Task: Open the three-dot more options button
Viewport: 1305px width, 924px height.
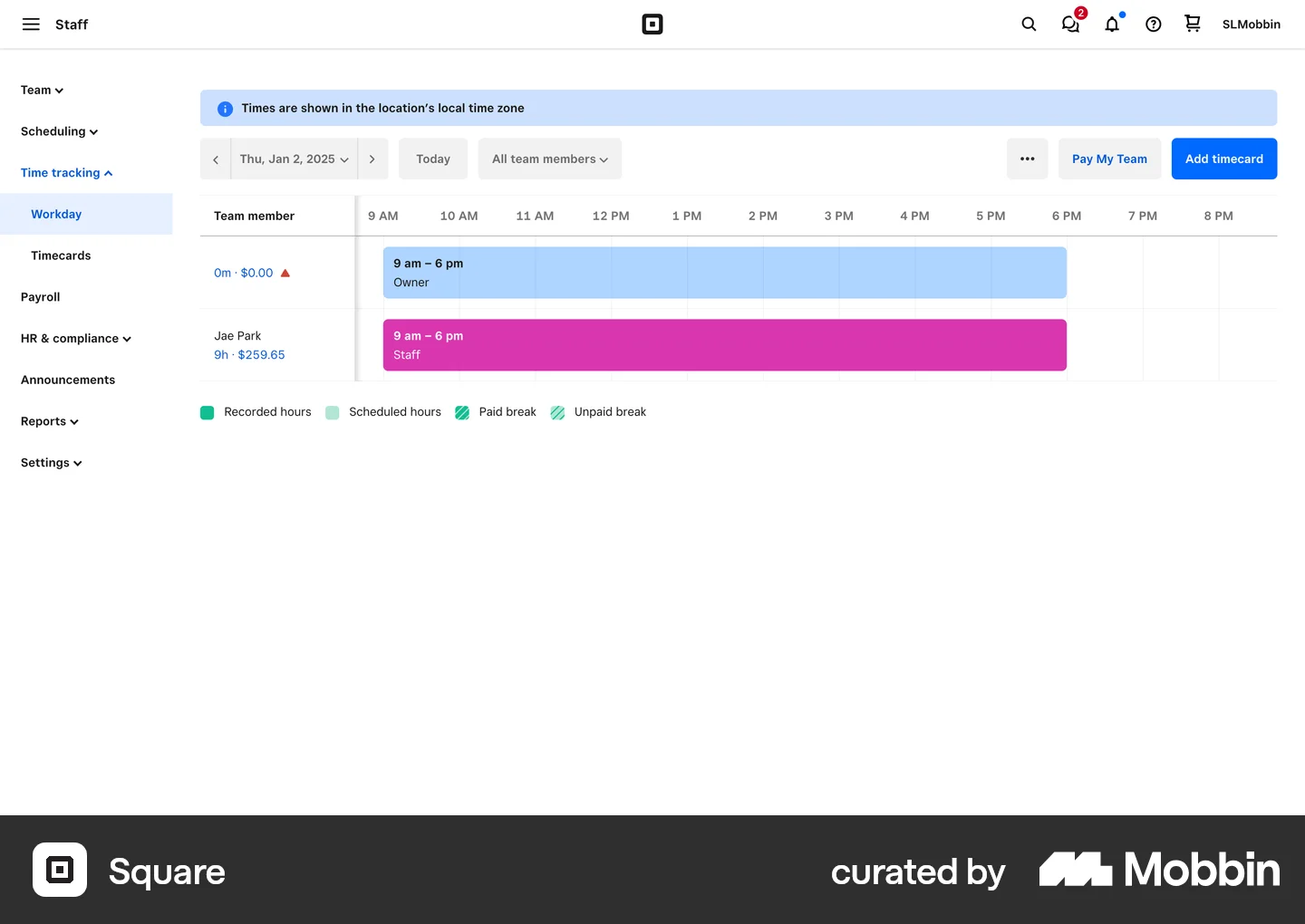Action: pos(1027,159)
